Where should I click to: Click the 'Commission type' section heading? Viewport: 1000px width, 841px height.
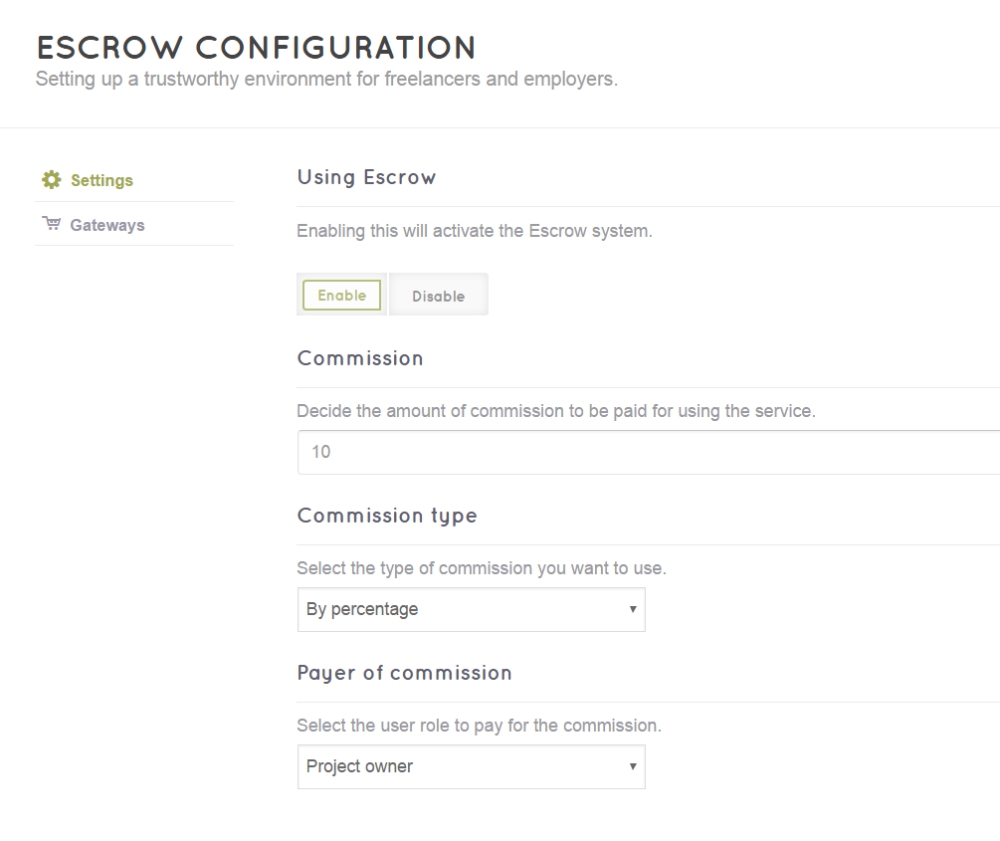pos(387,516)
